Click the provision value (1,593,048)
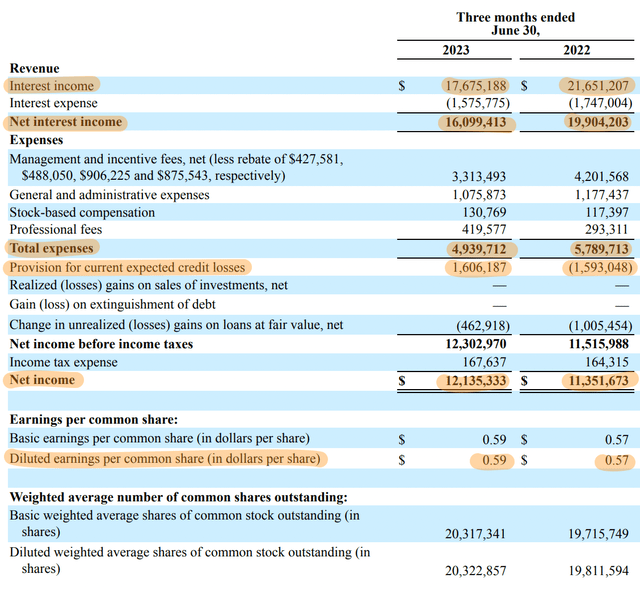This screenshot has width=640, height=591. 600,268
